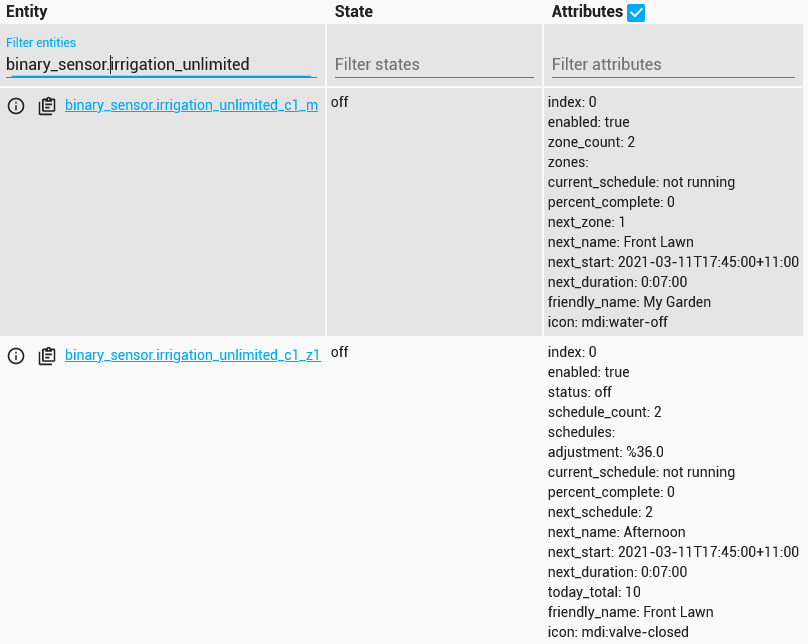
Task: Click the icon: mdi:valve-closed attribute text
Action: (x=618, y=632)
